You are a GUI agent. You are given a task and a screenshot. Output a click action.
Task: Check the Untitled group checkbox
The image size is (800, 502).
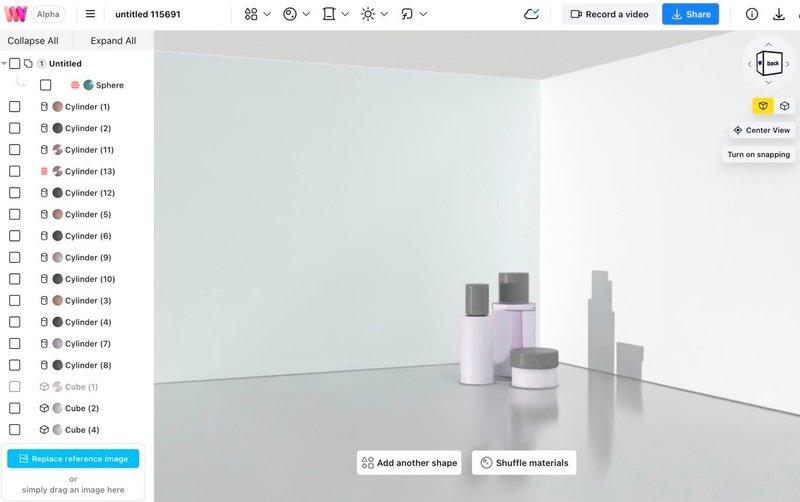(x=15, y=63)
